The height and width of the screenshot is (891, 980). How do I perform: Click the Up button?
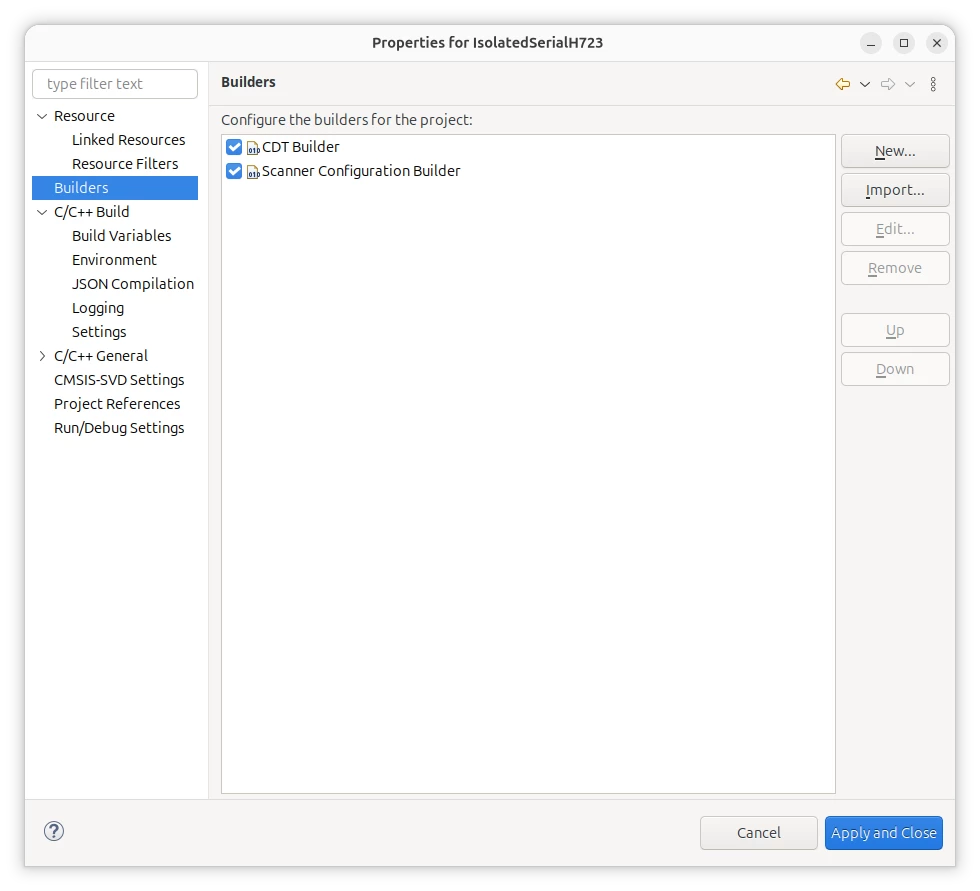pyautogui.click(x=895, y=330)
